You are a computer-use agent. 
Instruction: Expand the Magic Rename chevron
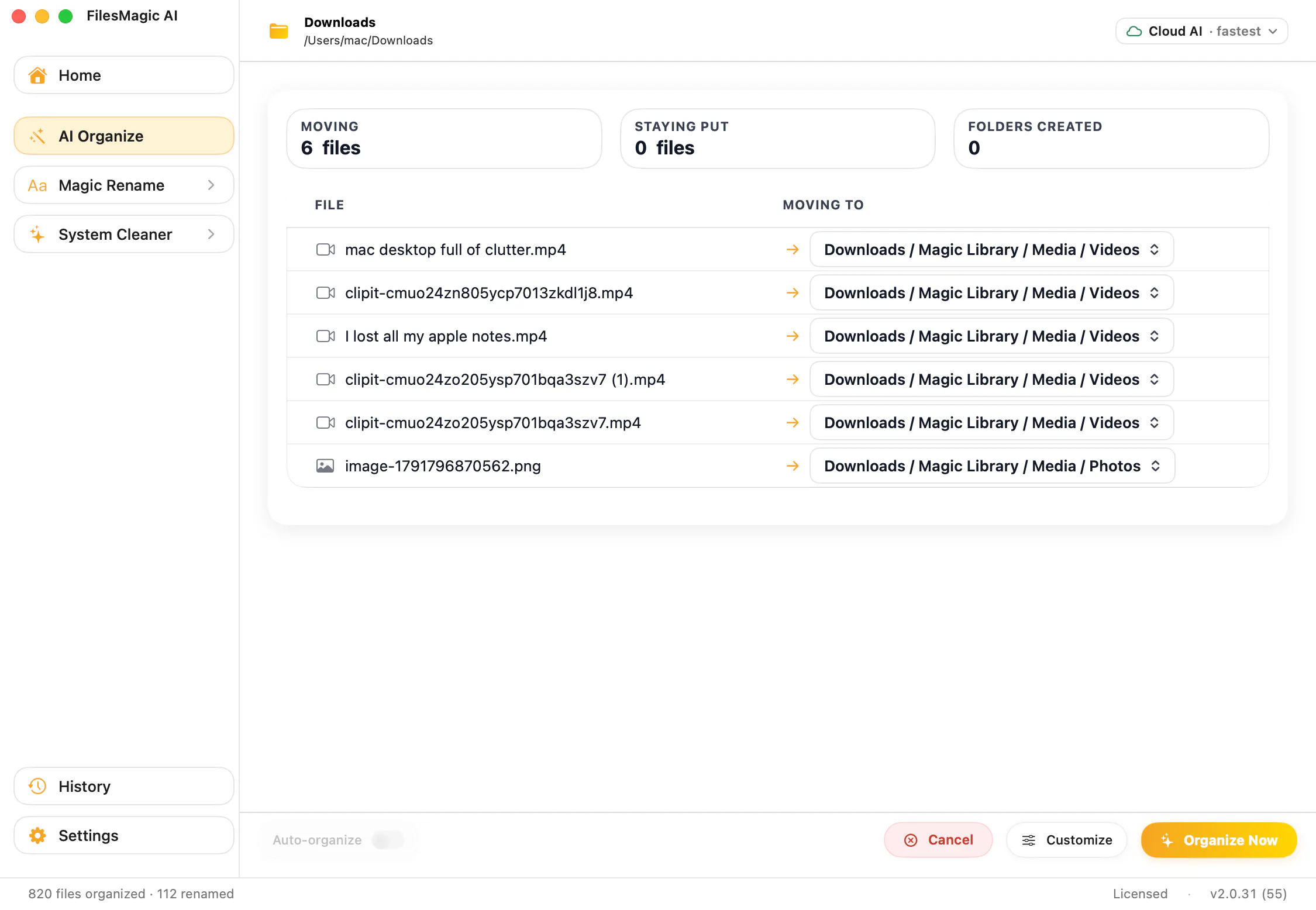pos(211,185)
